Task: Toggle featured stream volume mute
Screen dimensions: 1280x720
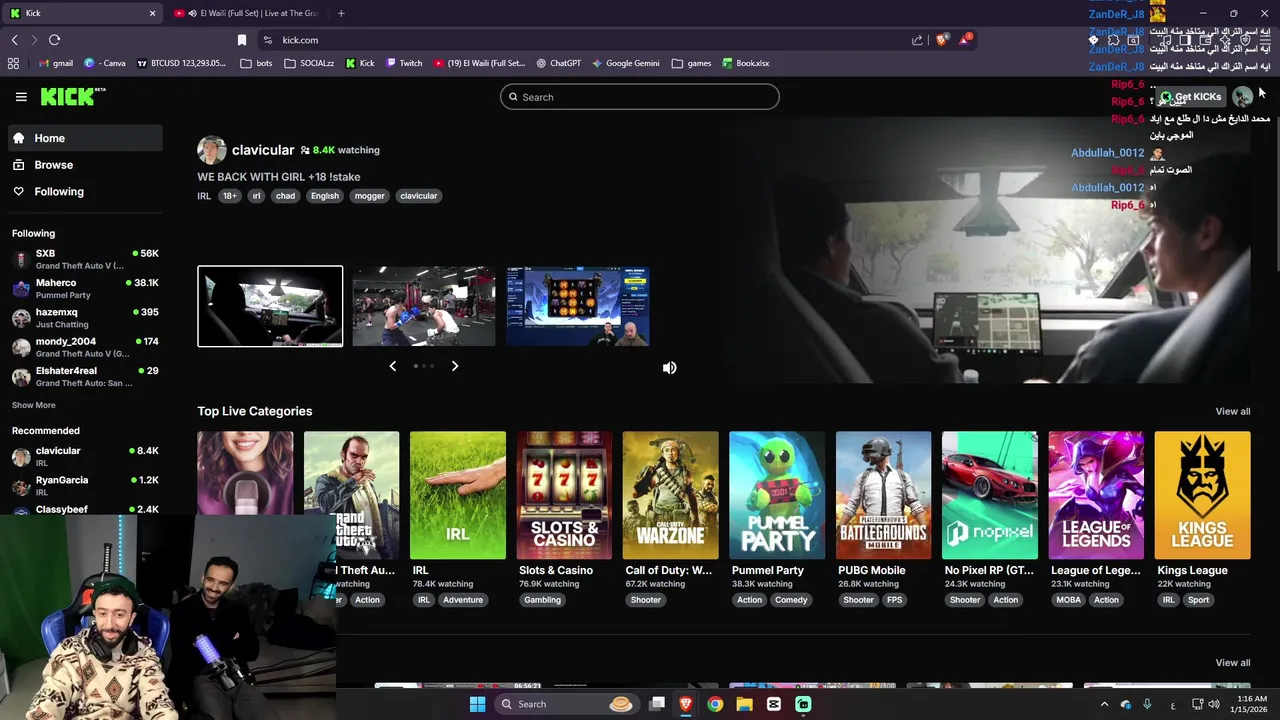Action: tap(669, 368)
